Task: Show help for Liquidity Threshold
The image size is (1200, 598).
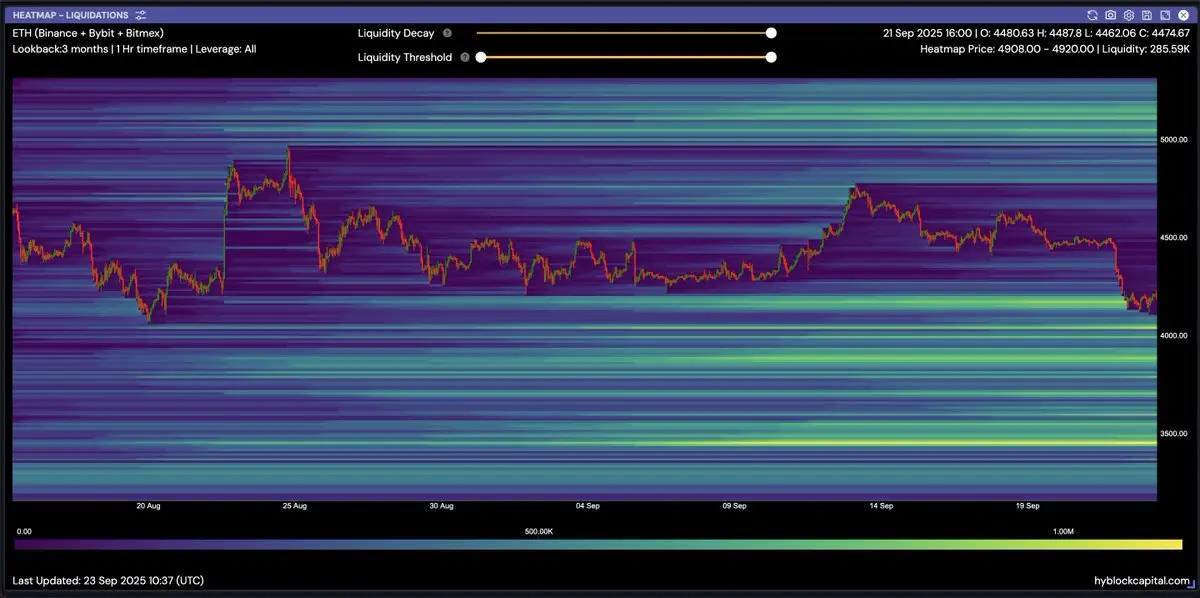Action: pos(463,57)
